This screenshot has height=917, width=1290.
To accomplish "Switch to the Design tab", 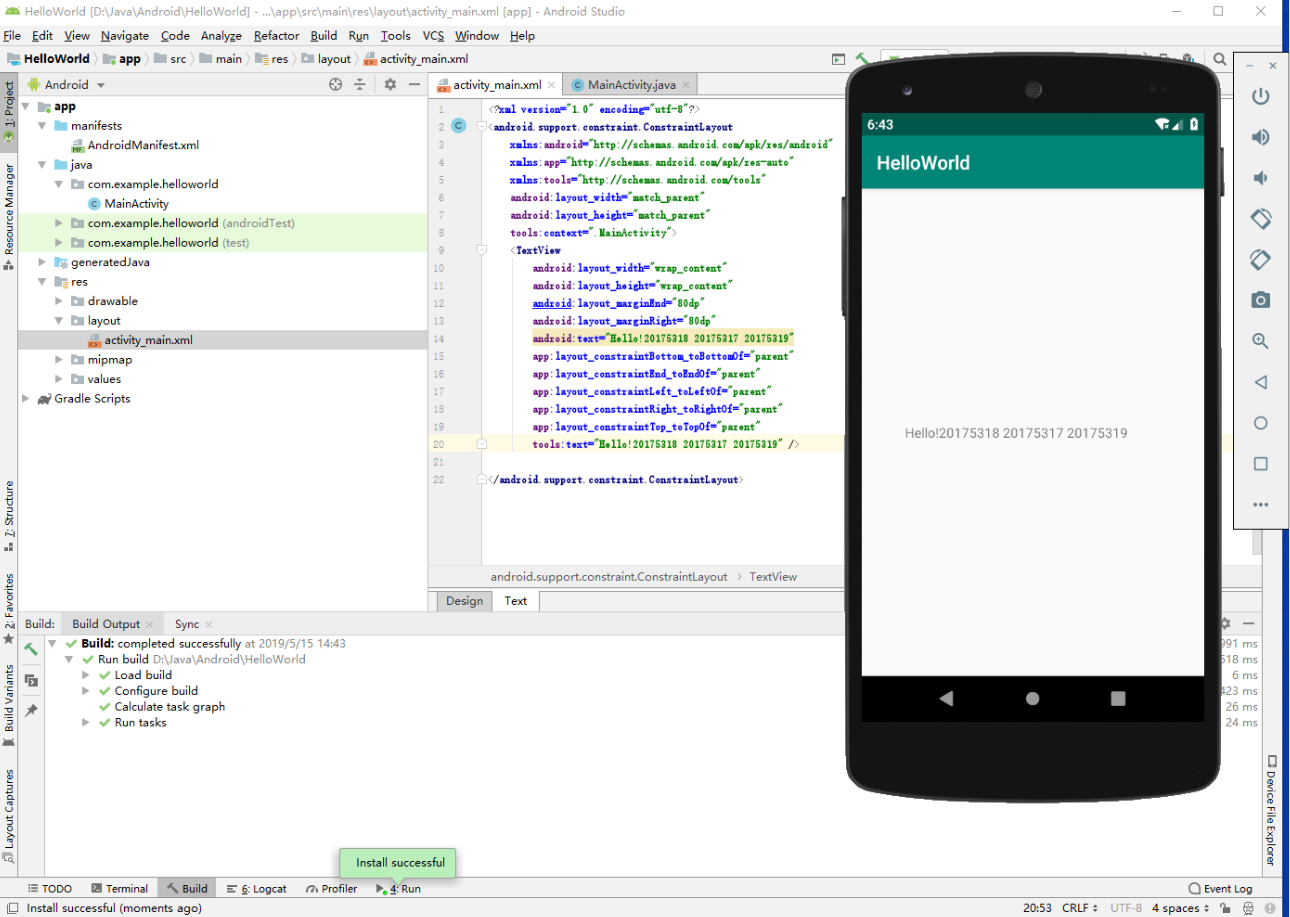I will click(x=464, y=601).
